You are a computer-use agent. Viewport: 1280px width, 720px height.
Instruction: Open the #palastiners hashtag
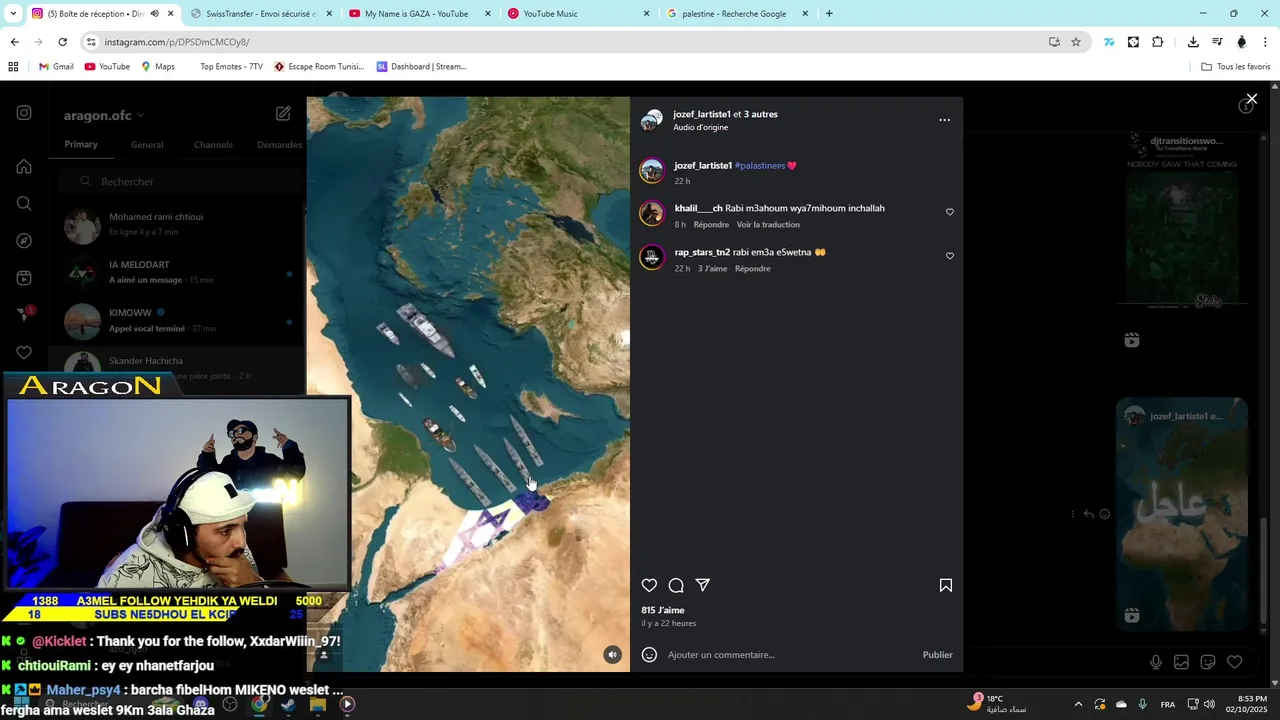coord(760,165)
